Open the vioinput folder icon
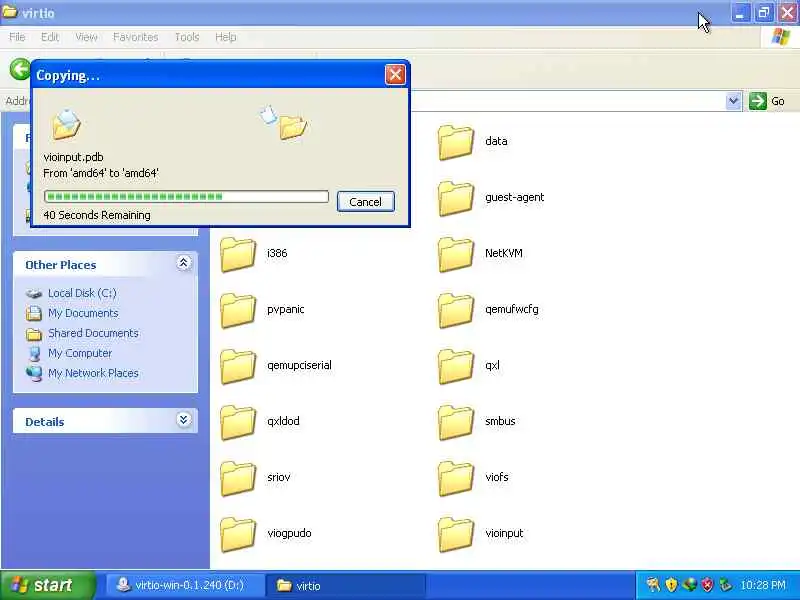 (456, 535)
